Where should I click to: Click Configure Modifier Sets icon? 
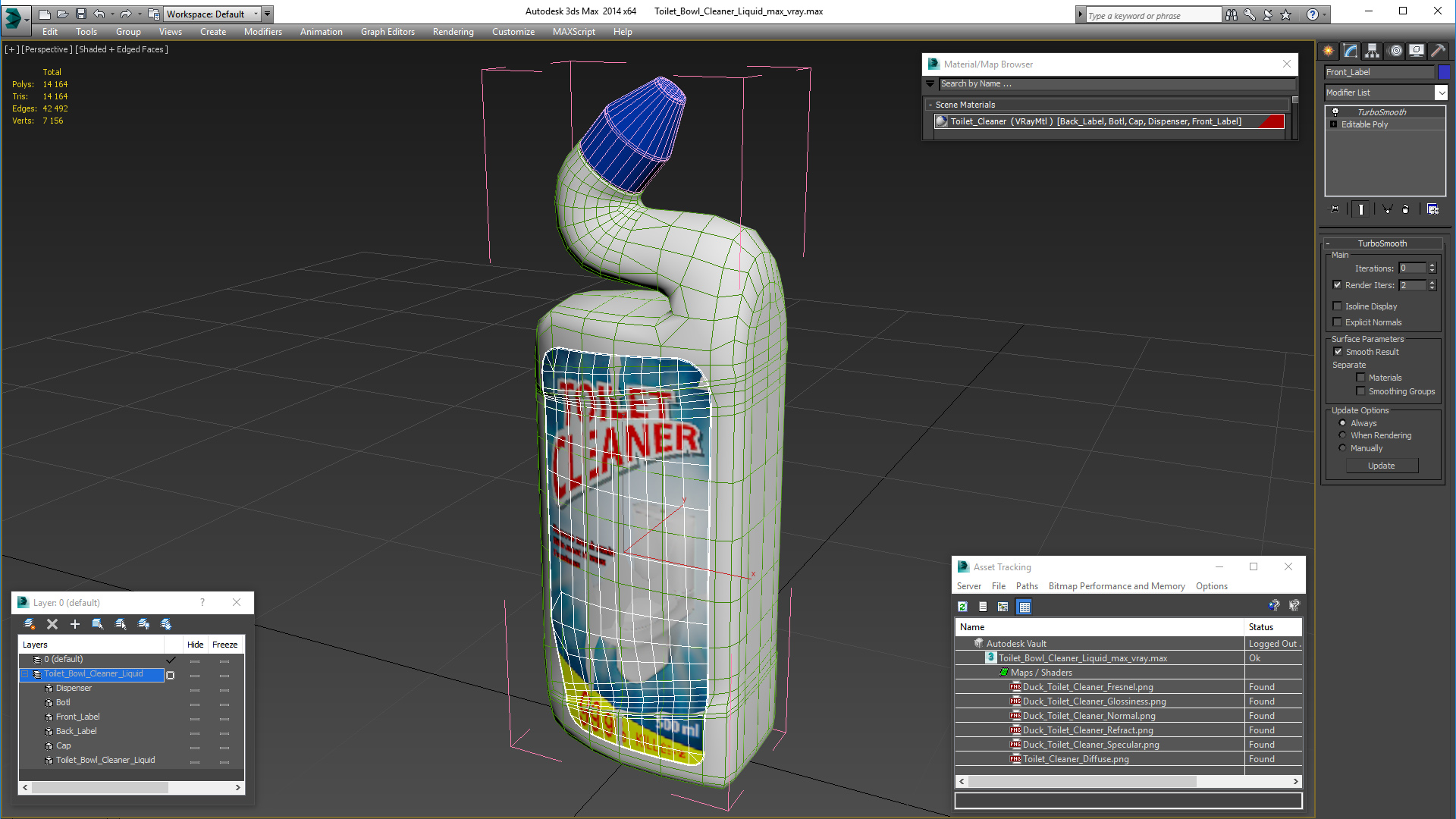pyautogui.click(x=1432, y=209)
